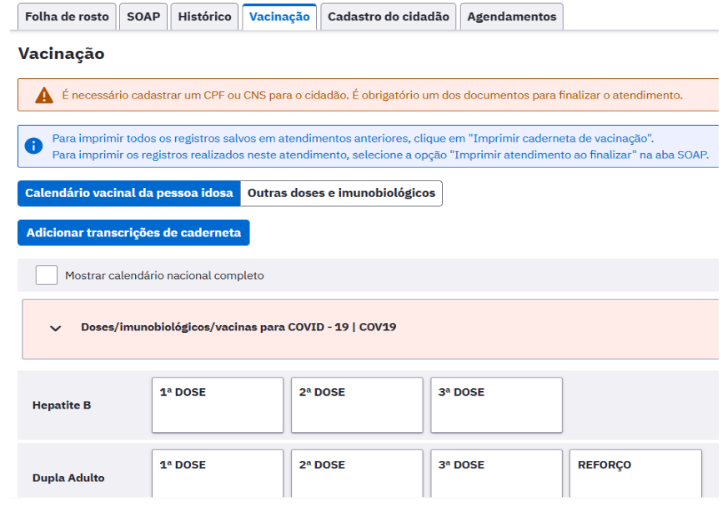Choose Dupla Adulto 2ª DOSE card
The width and height of the screenshot is (728, 508).
(357, 474)
